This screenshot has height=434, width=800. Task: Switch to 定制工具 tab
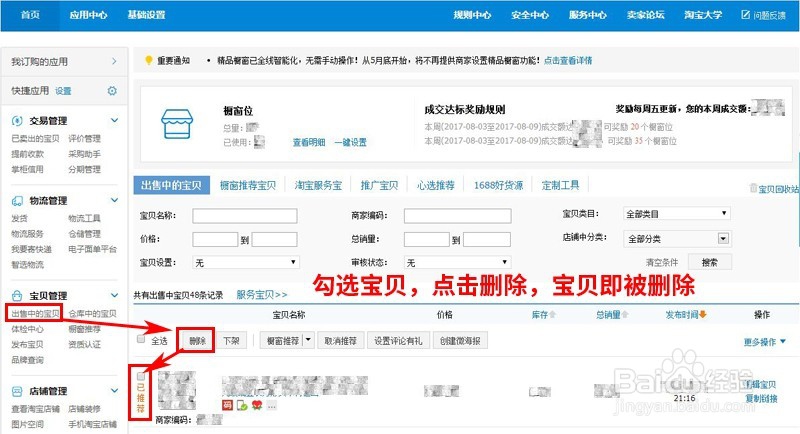[x=560, y=185]
